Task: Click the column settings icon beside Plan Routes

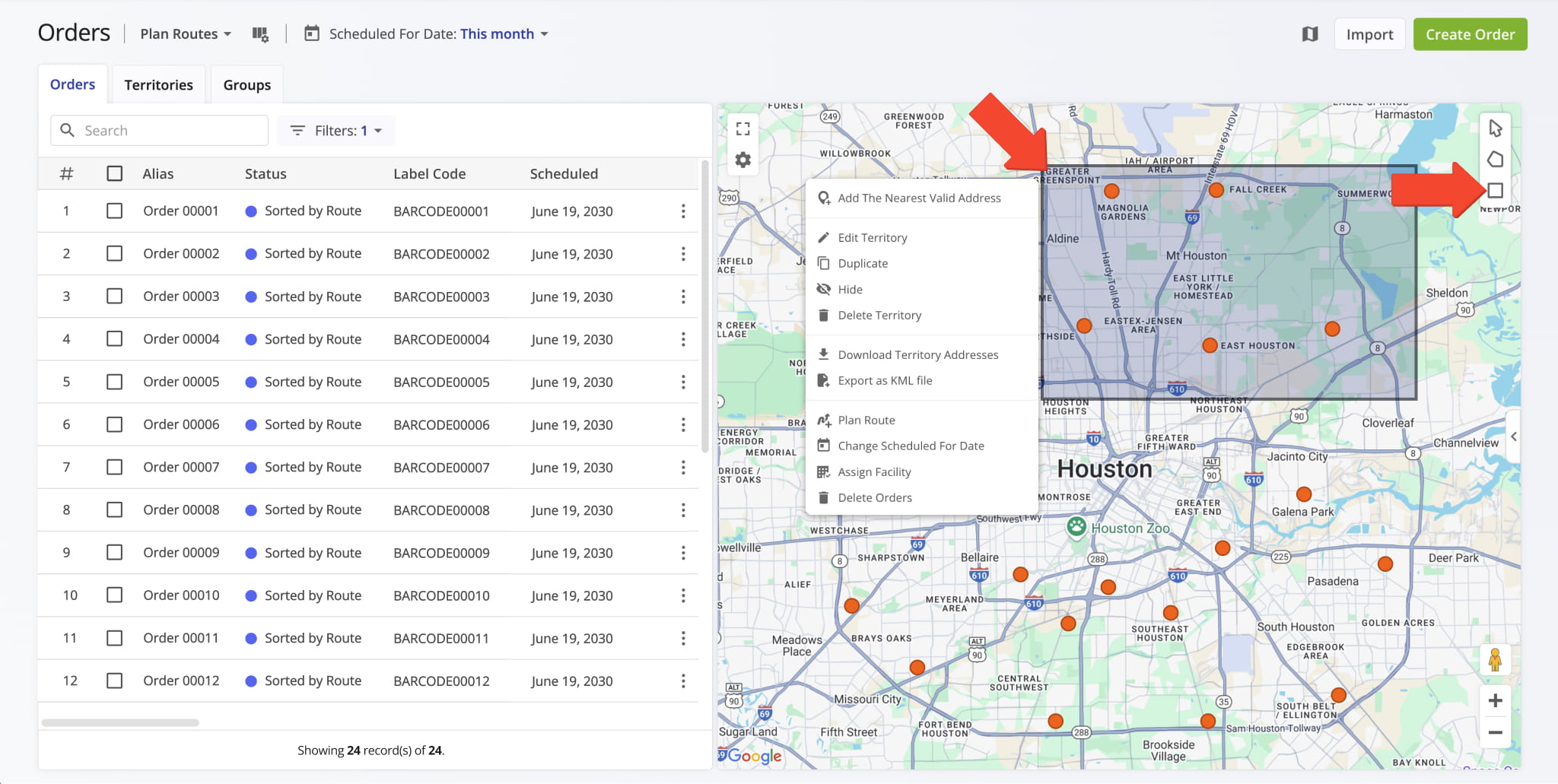Action: [260, 34]
